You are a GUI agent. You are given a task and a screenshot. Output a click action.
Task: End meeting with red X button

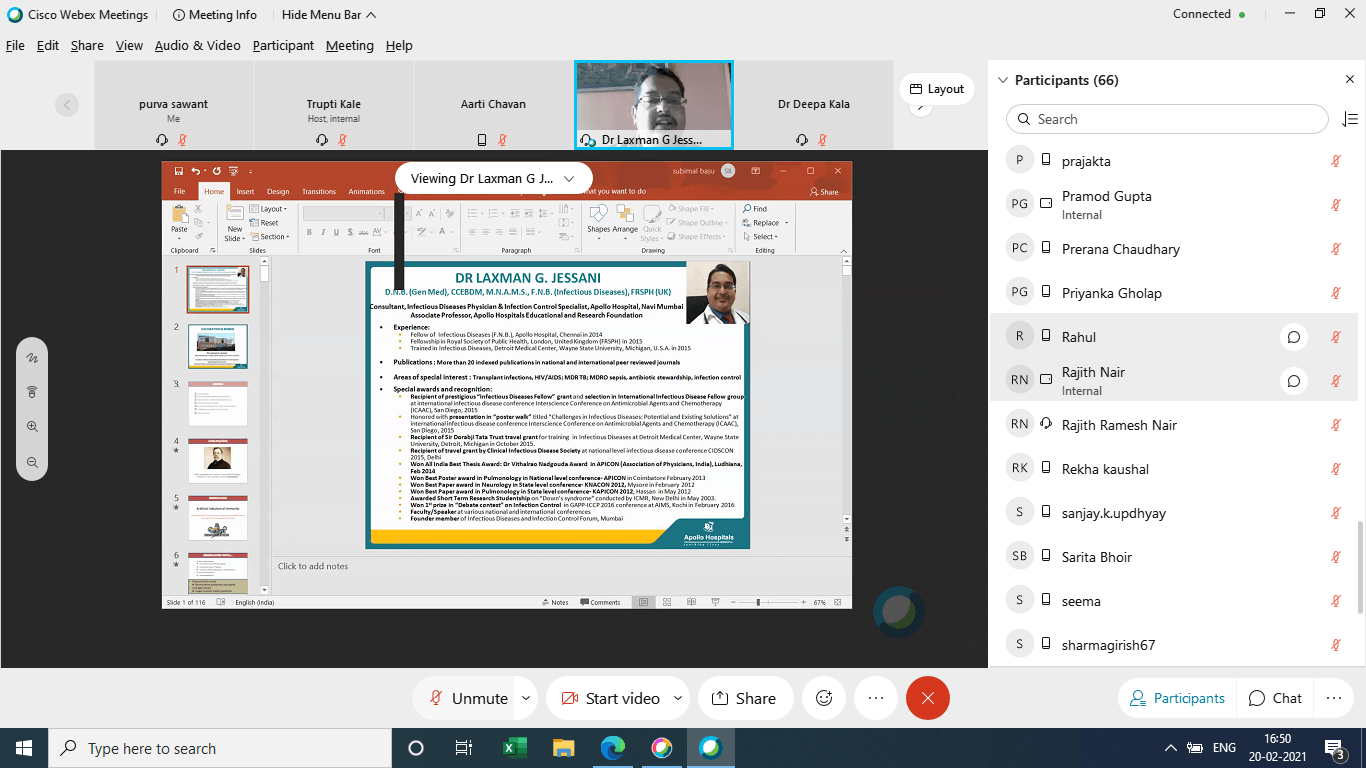point(927,698)
